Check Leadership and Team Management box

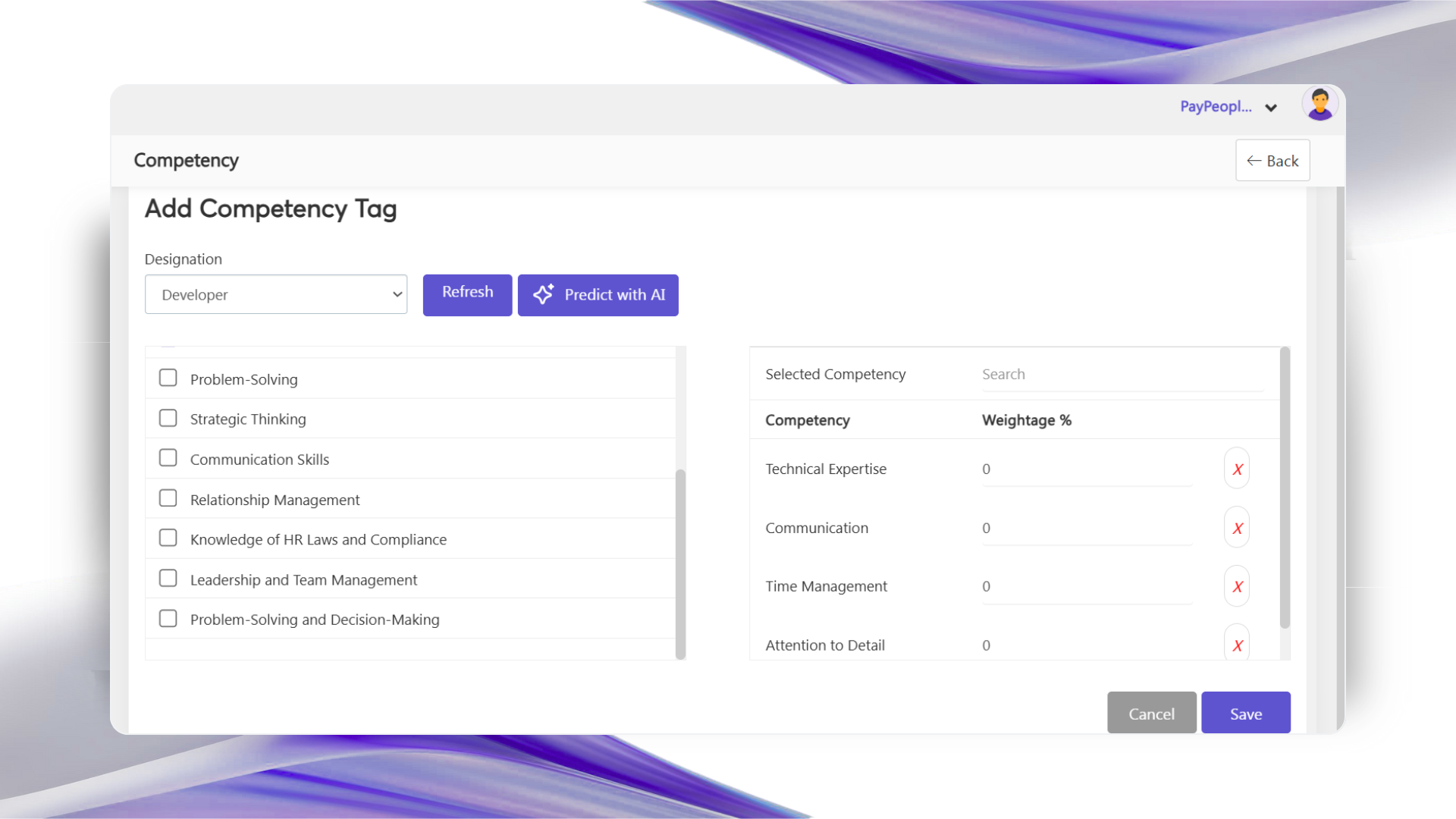click(x=168, y=579)
